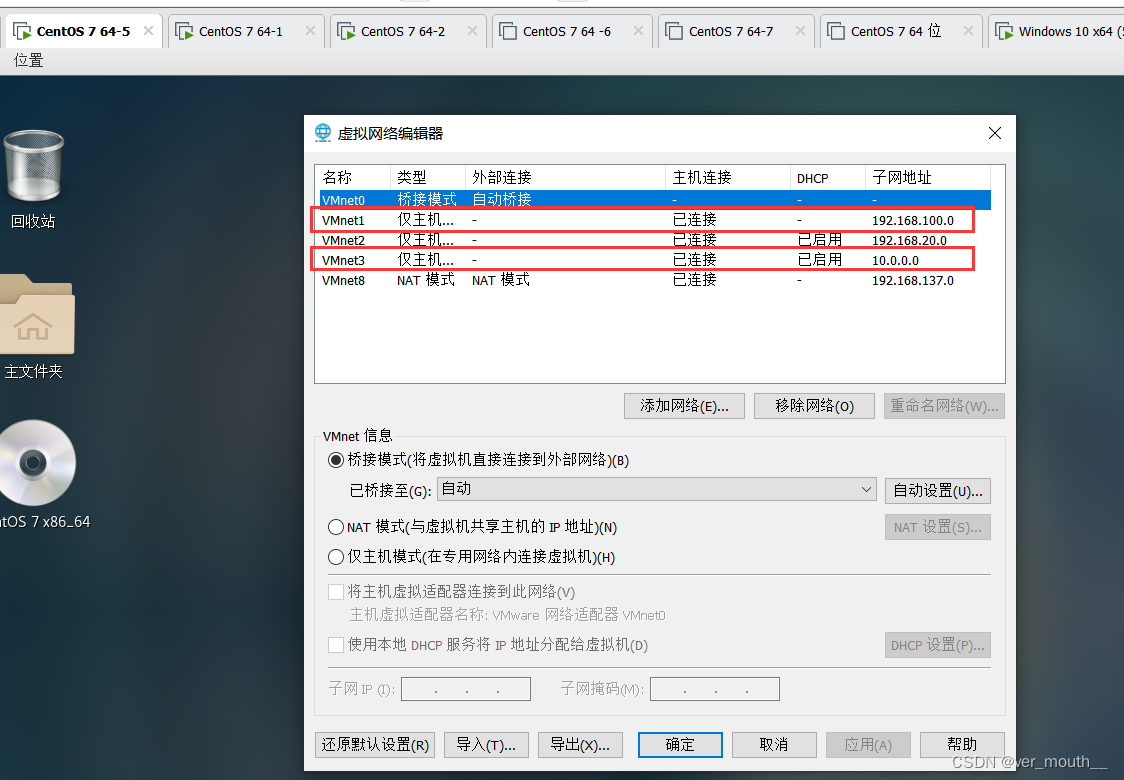
Task: Confirm with the 确定 button
Action: [x=680, y=745]
